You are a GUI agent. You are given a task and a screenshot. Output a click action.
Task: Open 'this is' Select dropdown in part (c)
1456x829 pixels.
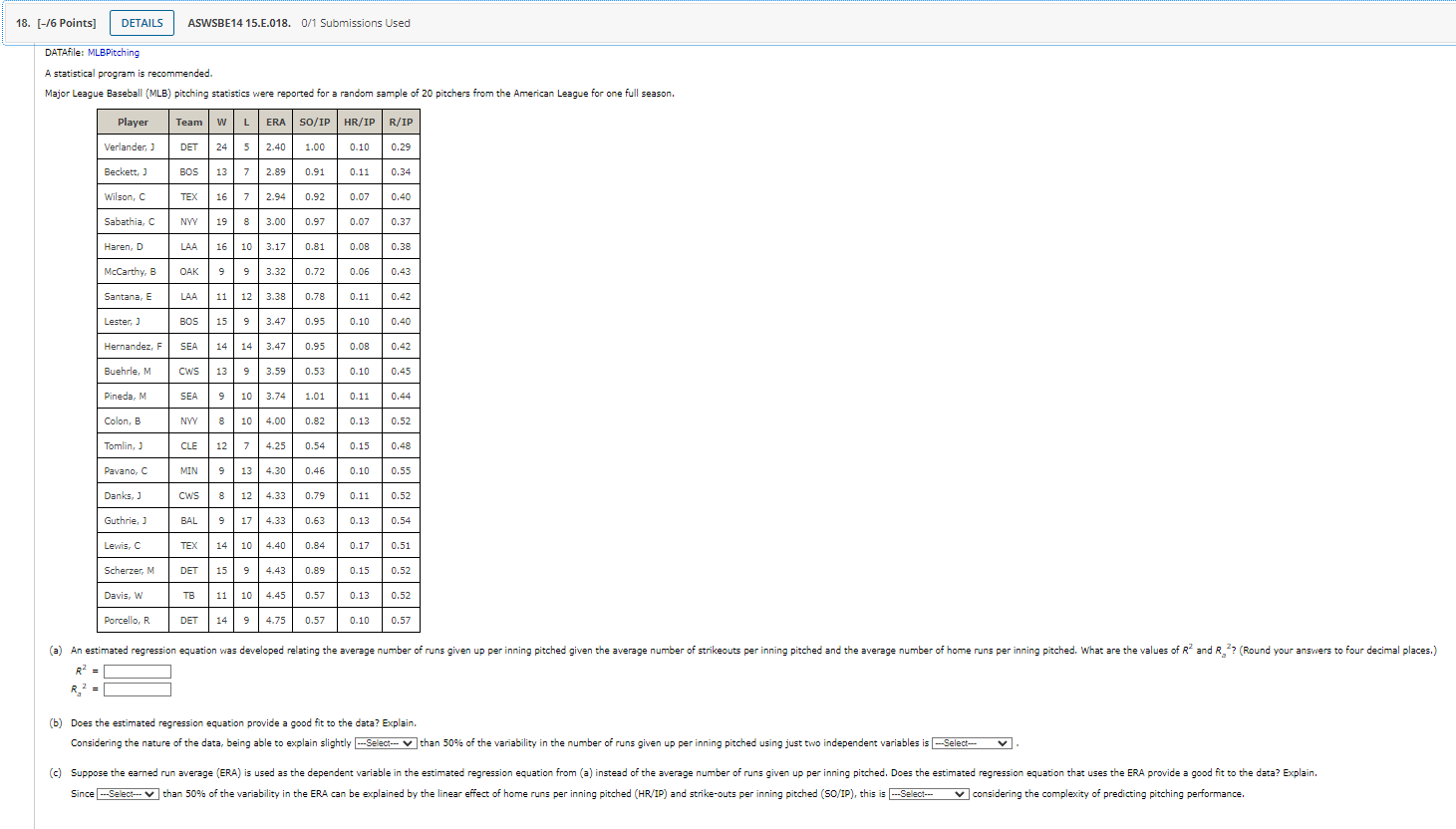pos(928,794)
